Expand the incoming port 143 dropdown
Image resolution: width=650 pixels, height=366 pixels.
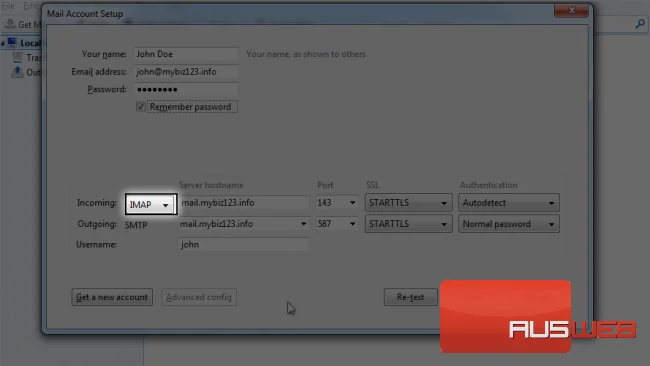[x=352, y=203]
